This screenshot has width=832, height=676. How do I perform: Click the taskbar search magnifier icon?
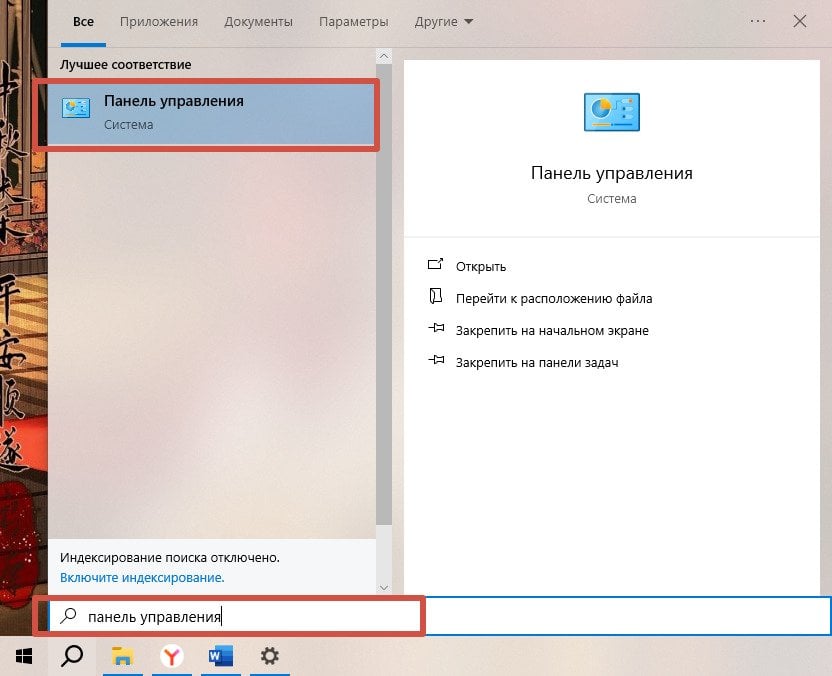coord(72,656)
